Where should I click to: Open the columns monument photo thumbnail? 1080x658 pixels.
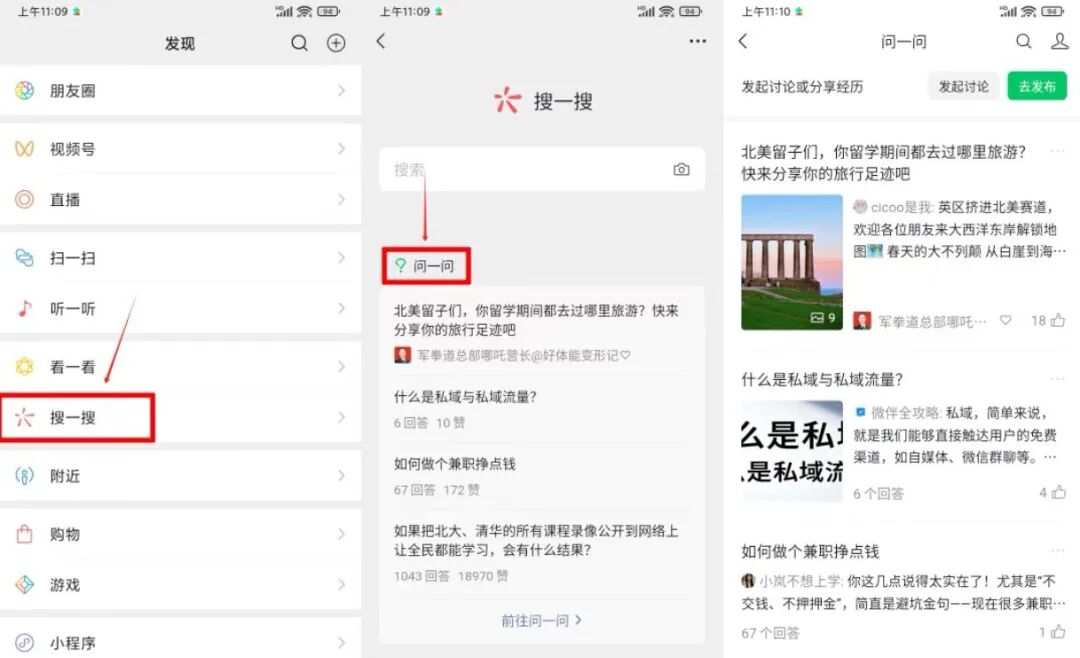pos(791,263)
